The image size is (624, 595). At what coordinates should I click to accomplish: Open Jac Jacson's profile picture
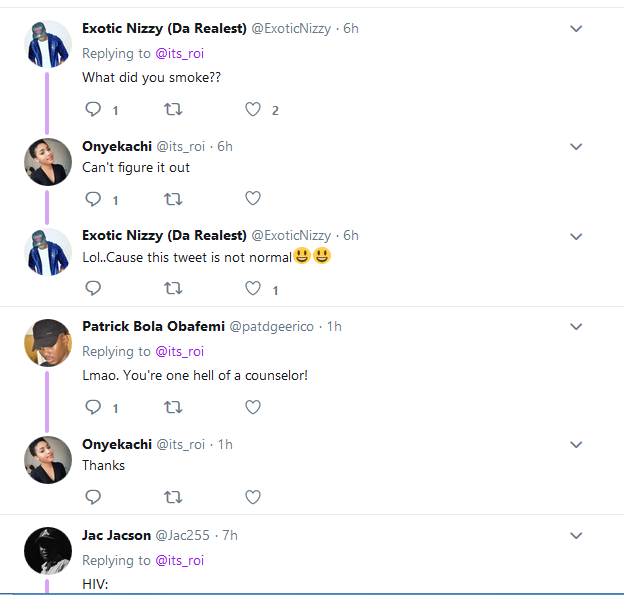pyautogui.click(x=47, y=550)
